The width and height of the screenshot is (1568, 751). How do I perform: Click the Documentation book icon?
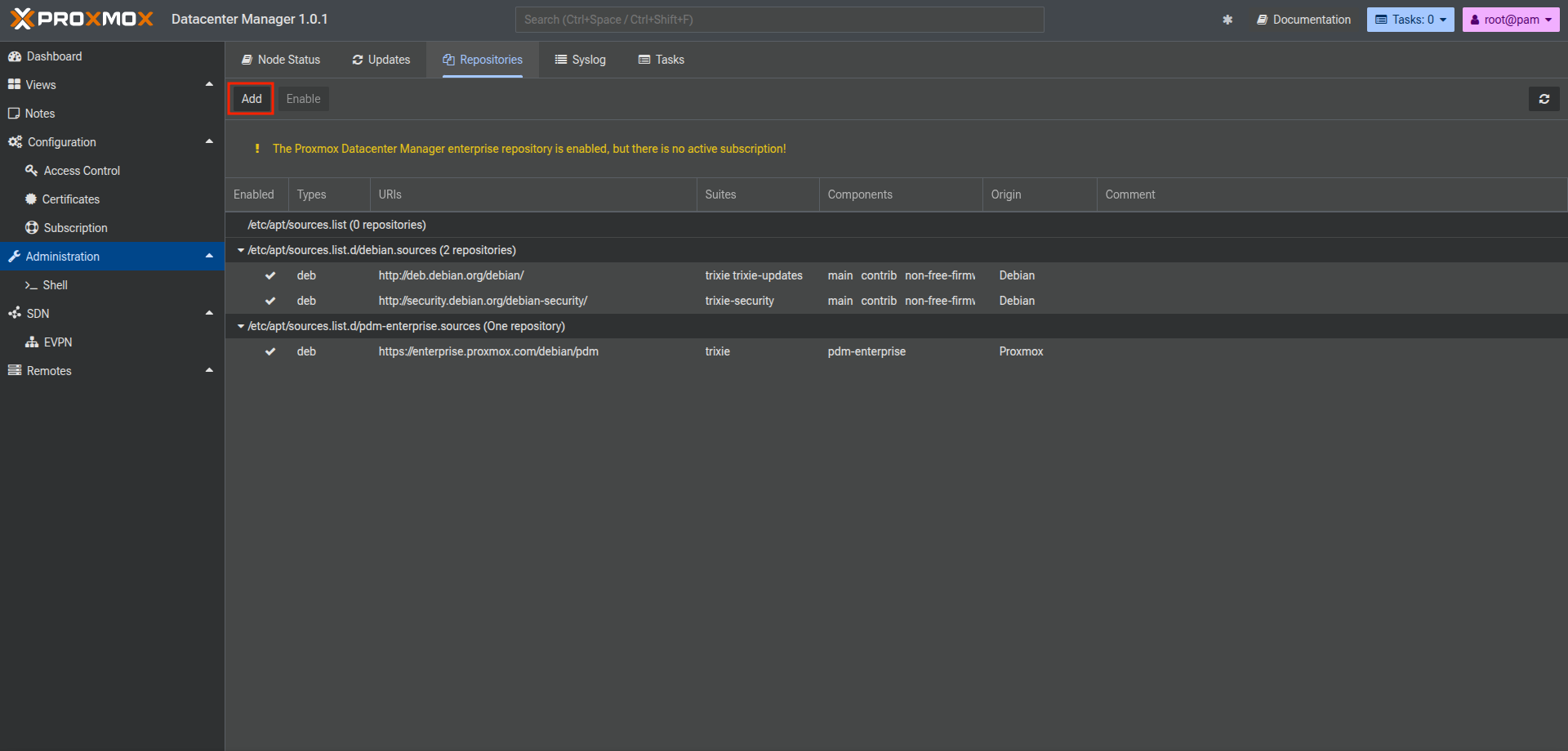pos(1262,20)
